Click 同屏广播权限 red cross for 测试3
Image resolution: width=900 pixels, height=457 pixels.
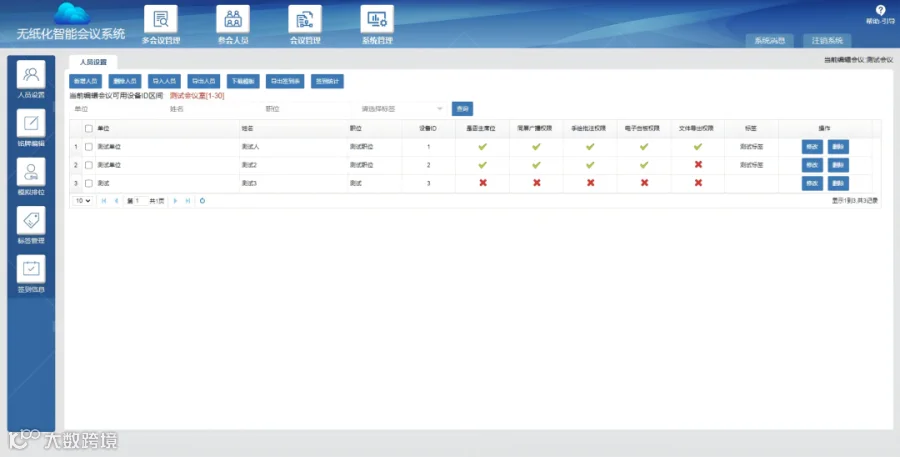tap(537, 183)
